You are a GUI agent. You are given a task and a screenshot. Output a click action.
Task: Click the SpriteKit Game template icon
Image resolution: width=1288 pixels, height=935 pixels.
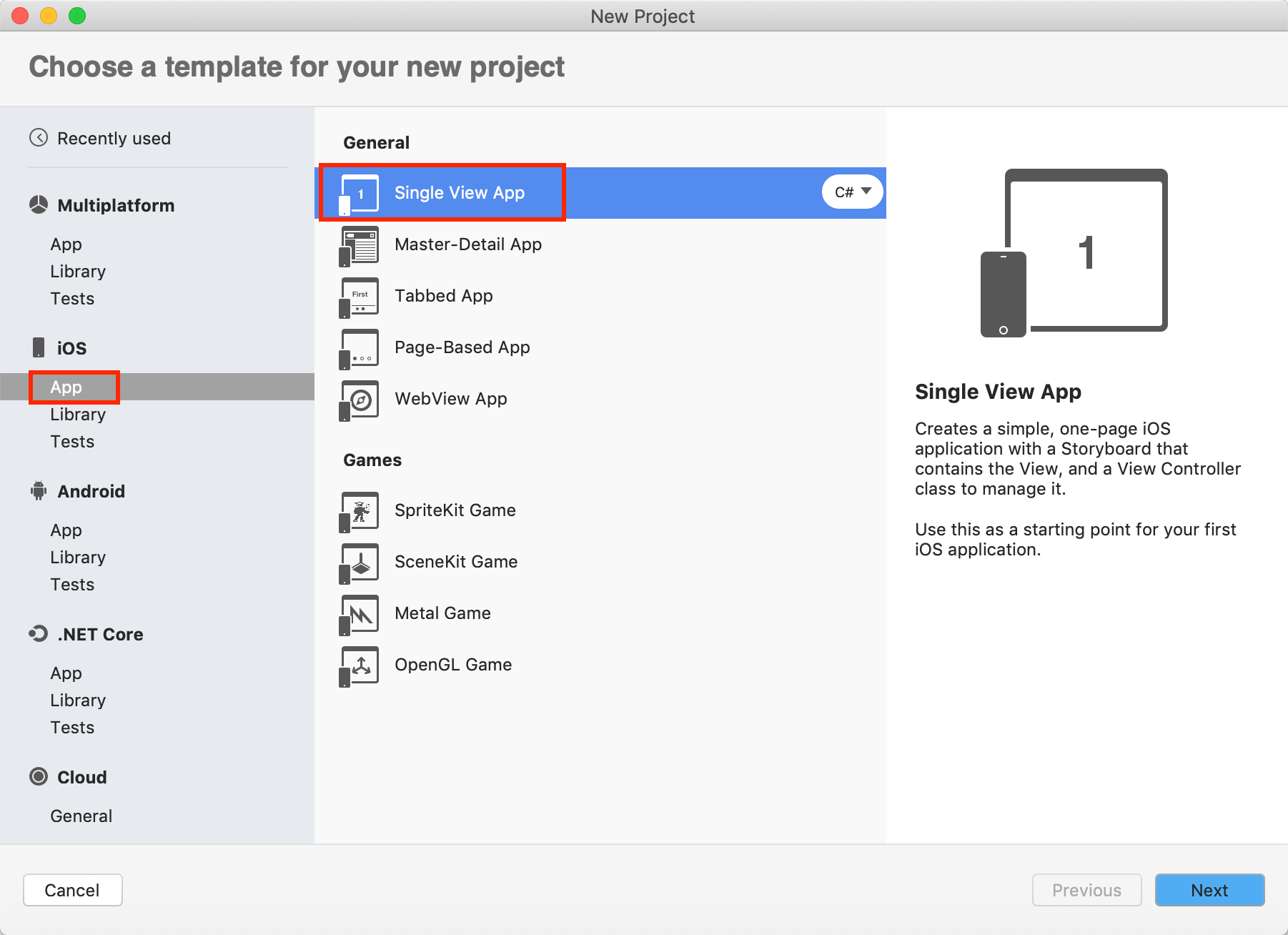click(359, 512)
